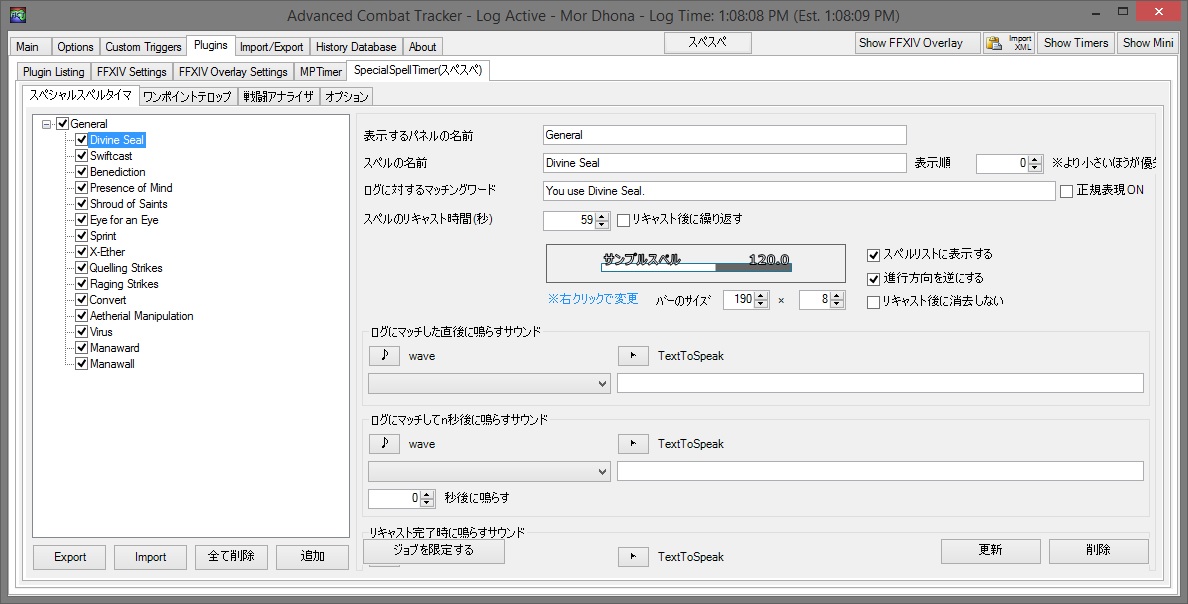Screen dimensions: 1188x604
Task: Uncheck the Benediction checkbox
Action: 82,171
